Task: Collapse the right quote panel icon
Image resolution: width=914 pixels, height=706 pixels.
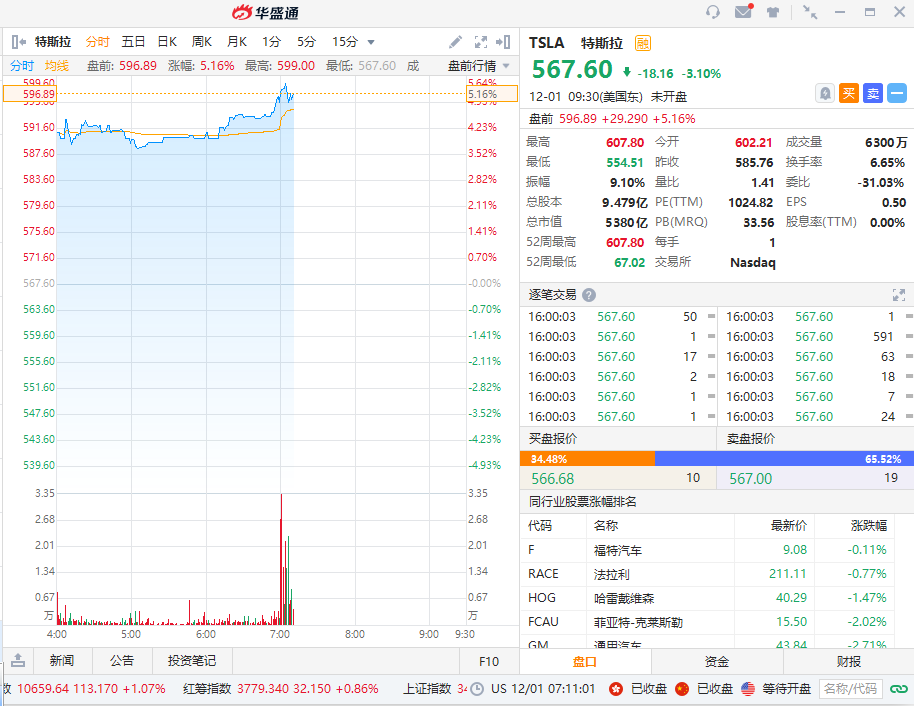Action: click(x=503, y=42)
